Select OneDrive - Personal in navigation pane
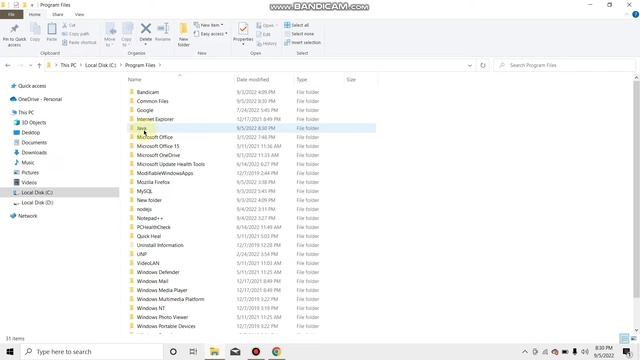Viewport: 640px width, 360px height. 40,99
